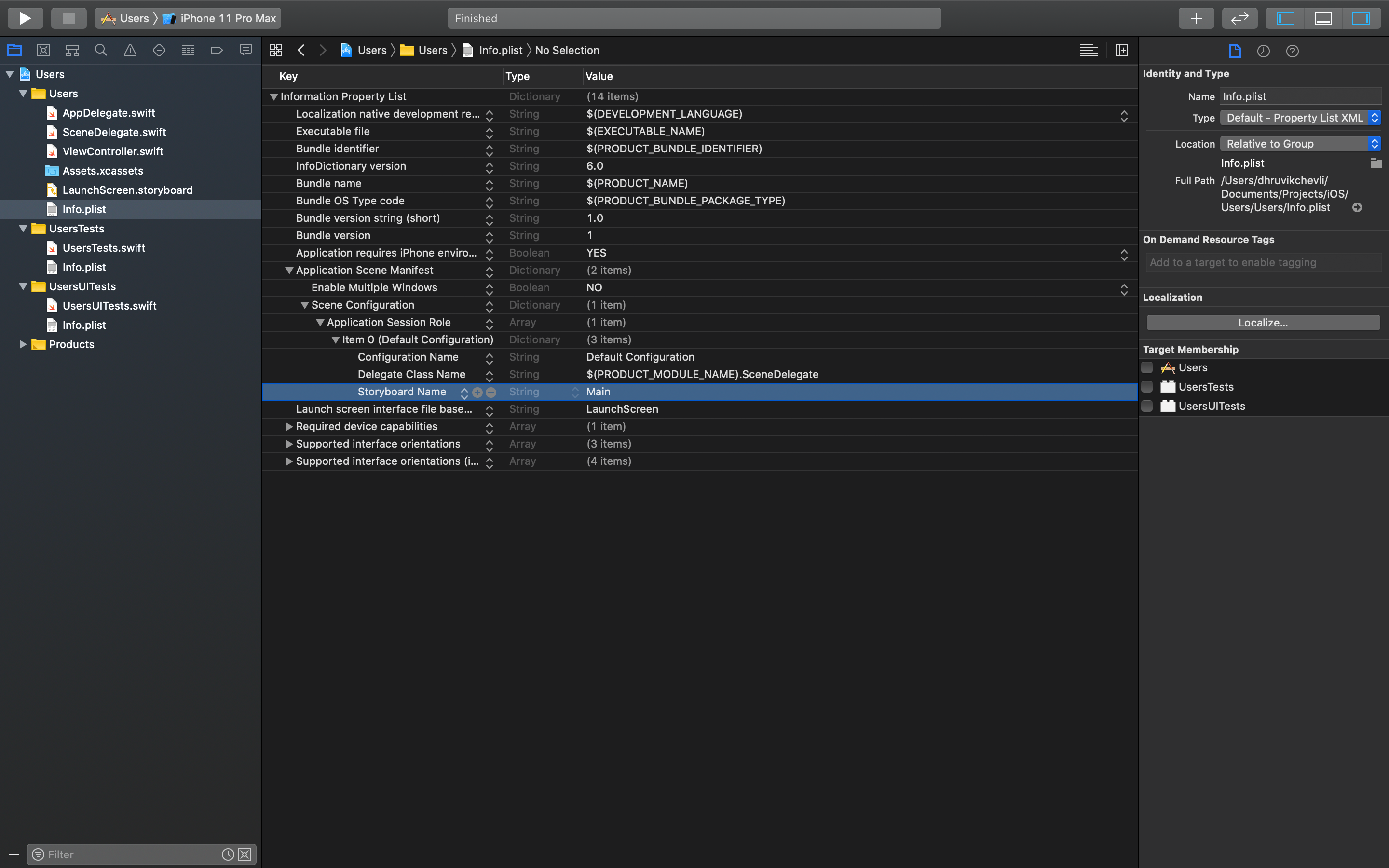Show the Breakpoint navigator
This screenshot has height=868, width=1389.
217,50
